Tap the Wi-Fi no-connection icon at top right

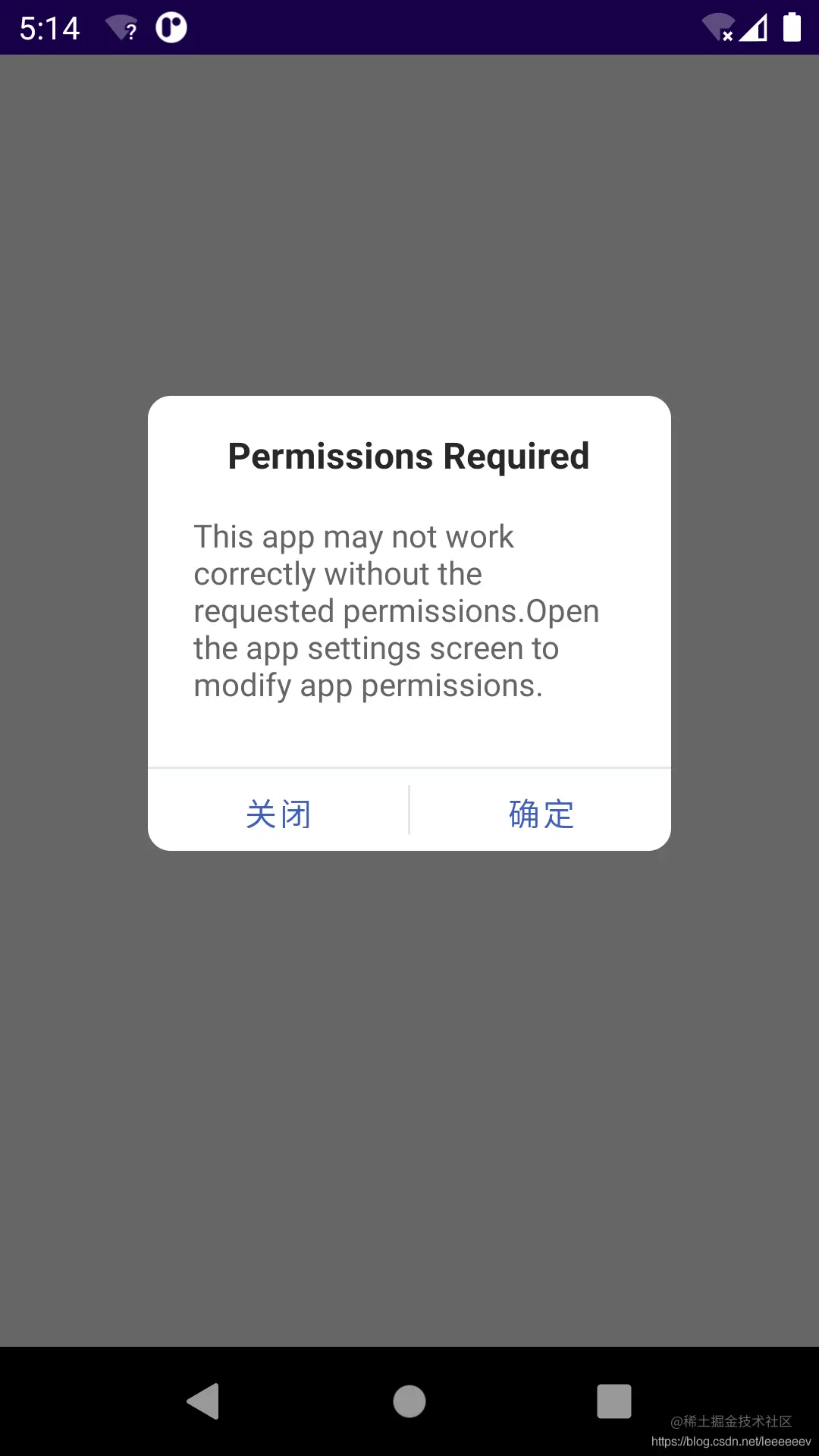pyautogui.click(x=718, y=27)
